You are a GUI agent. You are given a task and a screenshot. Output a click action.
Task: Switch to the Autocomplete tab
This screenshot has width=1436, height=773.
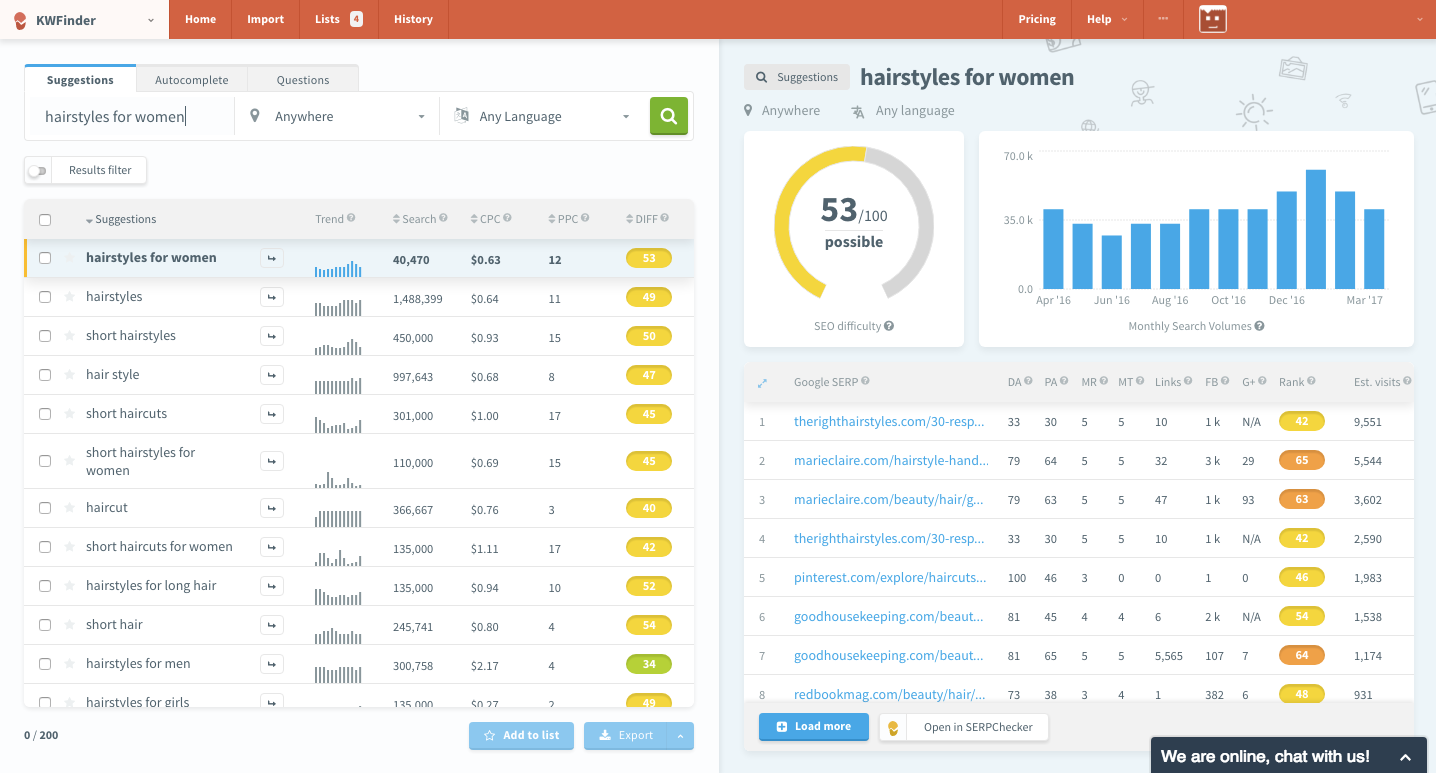(191, 80)
